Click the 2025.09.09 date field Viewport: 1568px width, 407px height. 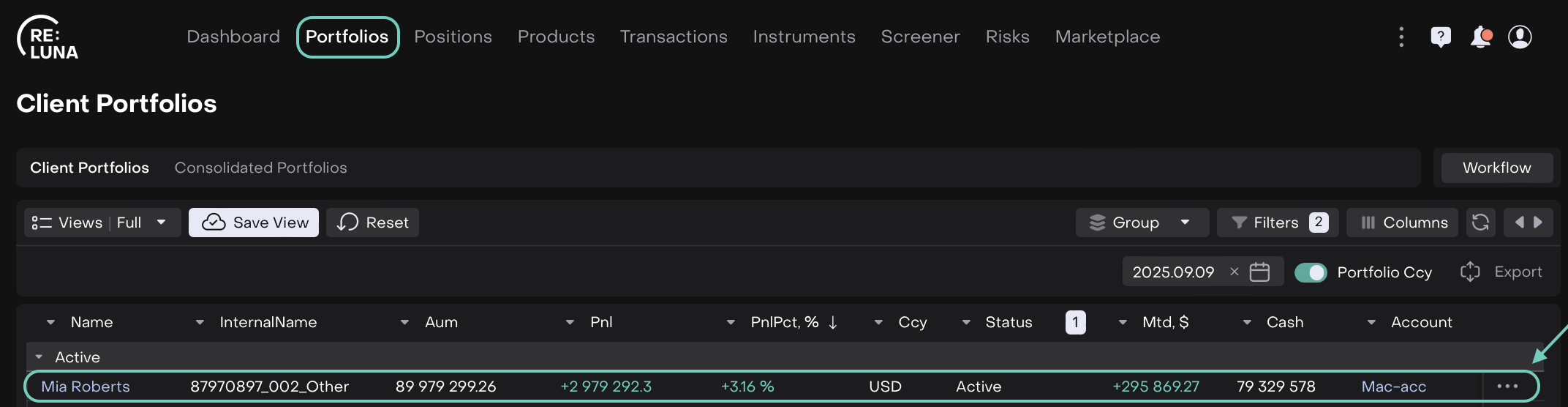[x=1173, y=272]
